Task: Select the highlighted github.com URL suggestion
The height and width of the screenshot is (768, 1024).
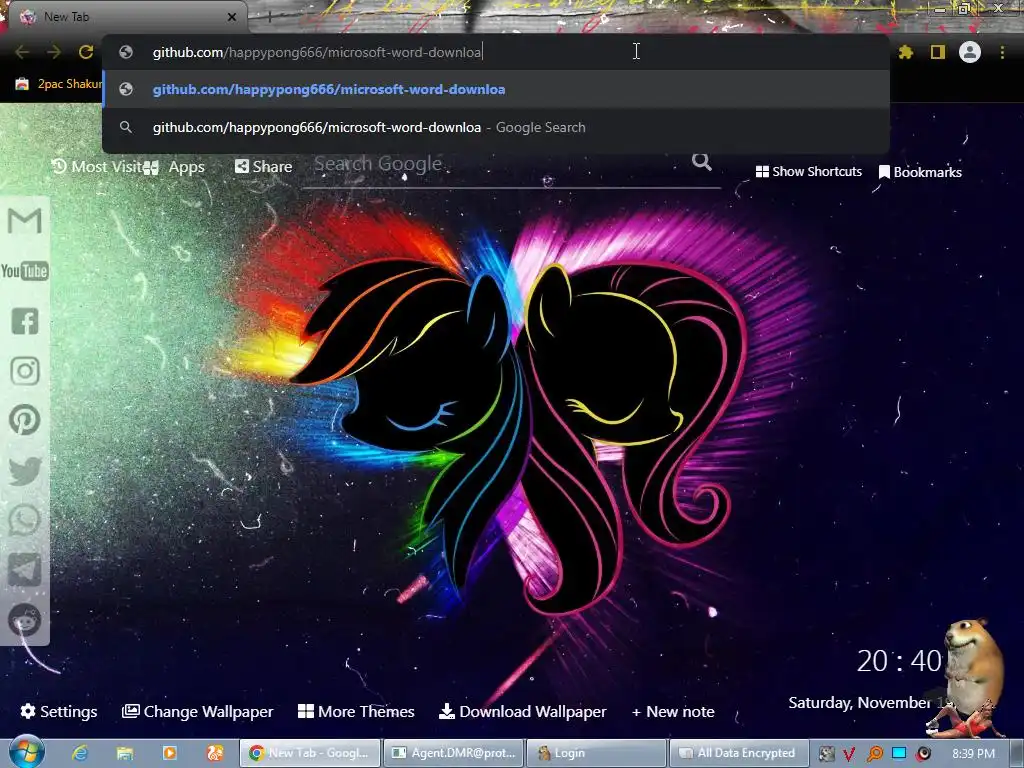Action: tap(496, 89)
